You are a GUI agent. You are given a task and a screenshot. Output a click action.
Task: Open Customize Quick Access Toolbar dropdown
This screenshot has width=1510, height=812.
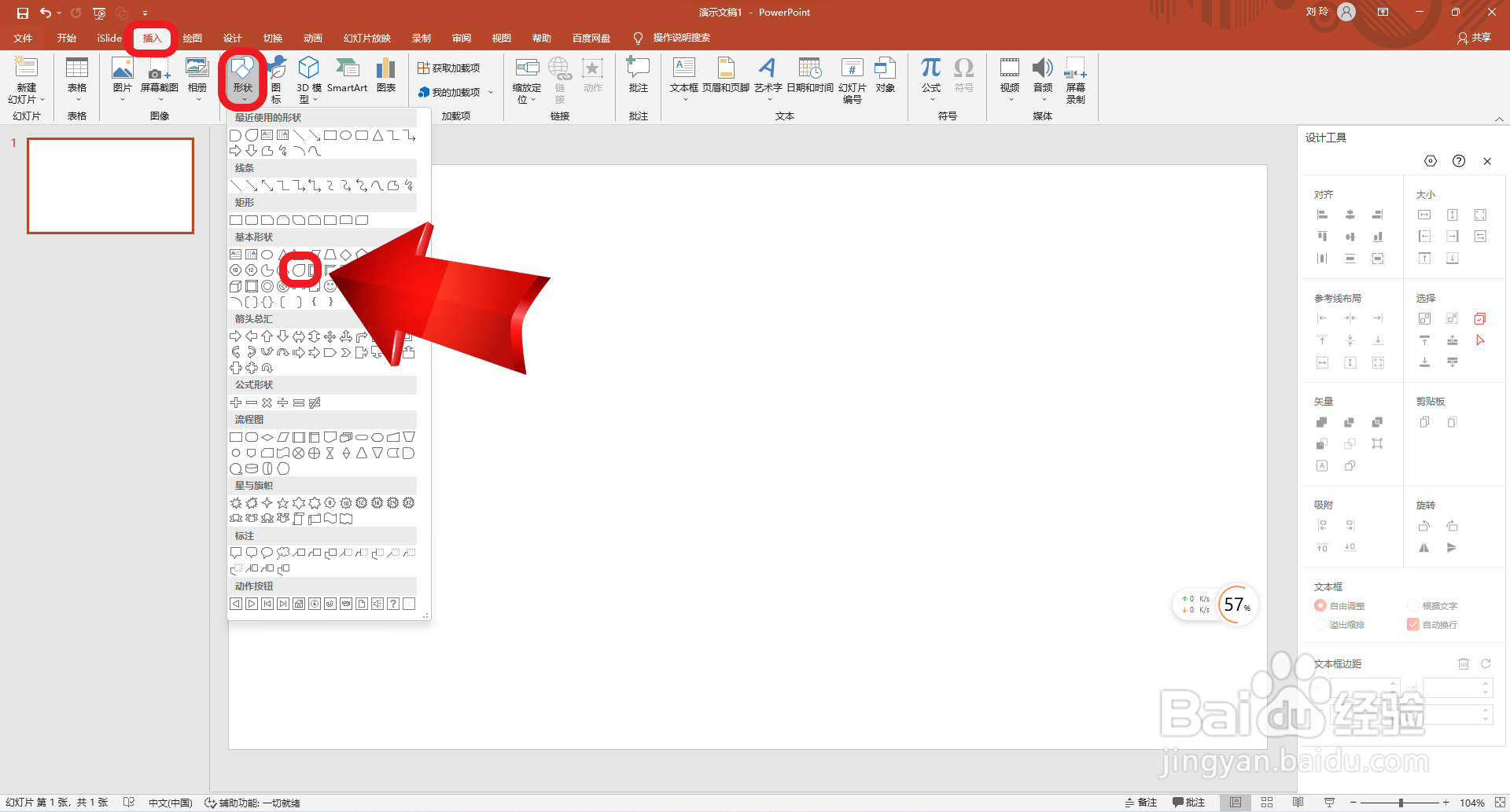[x=145, y=13]
